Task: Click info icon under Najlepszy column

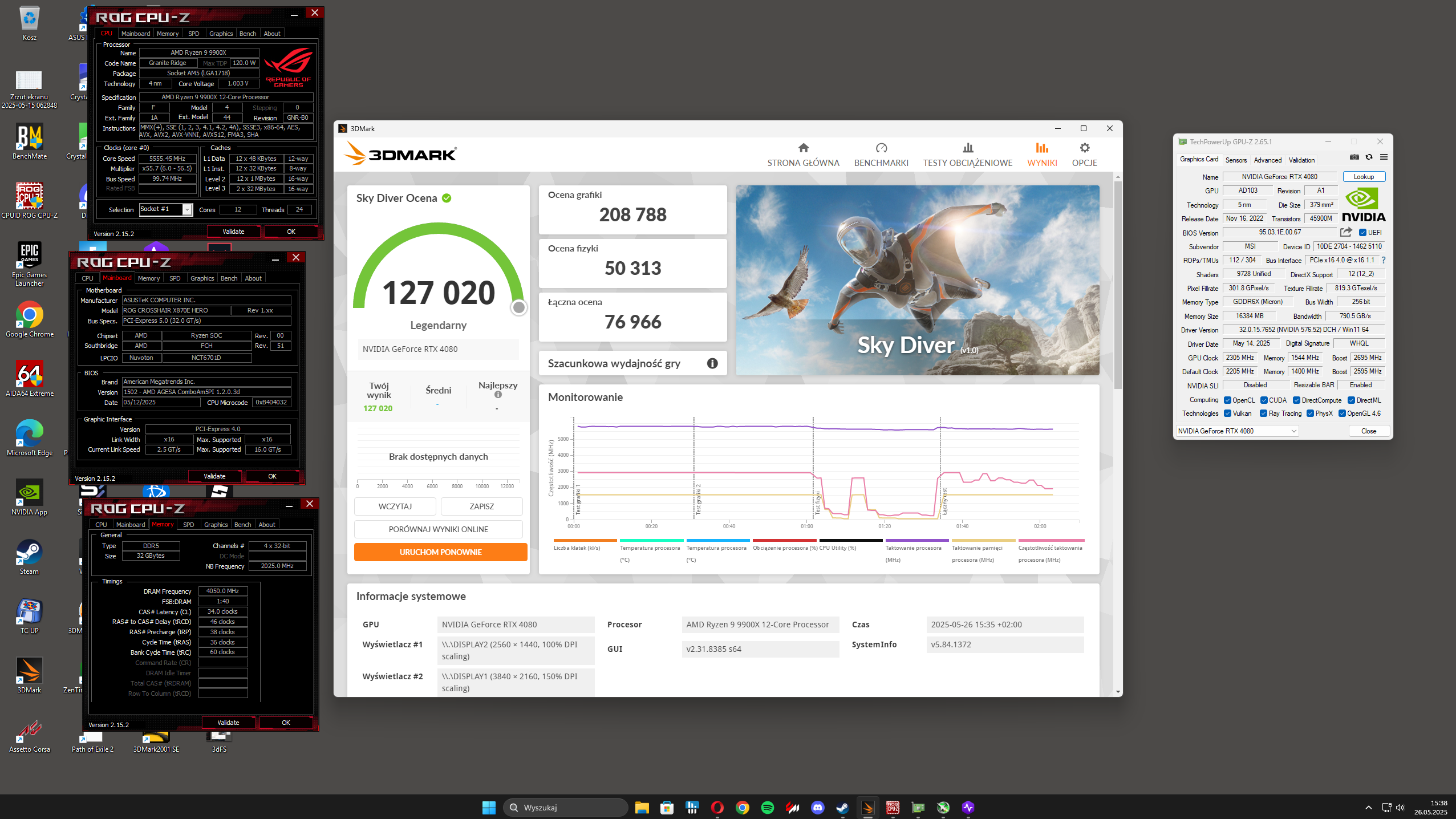Action: click(x=498, y=395)
